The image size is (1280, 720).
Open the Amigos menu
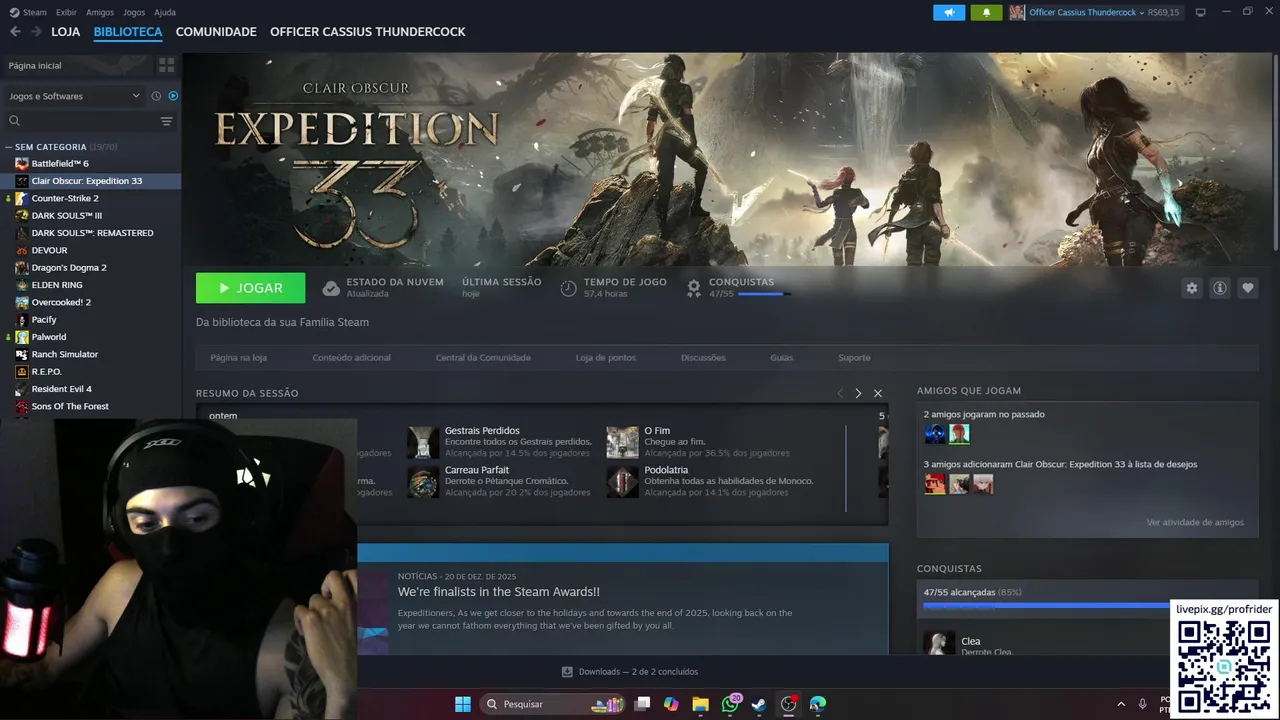(100, 12)
